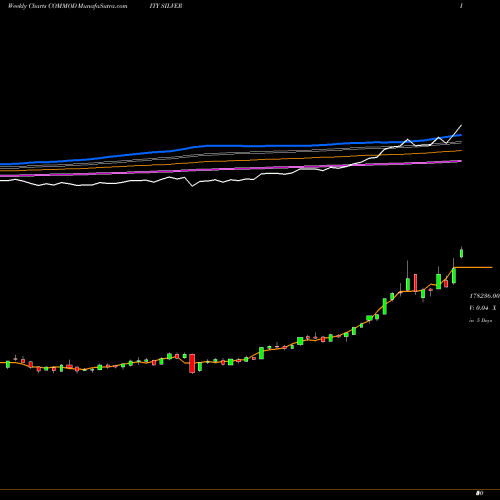Click the "Weekly Charts COMMOD" title text
Viewport: 500px width, 500px height.
(42, 6)
